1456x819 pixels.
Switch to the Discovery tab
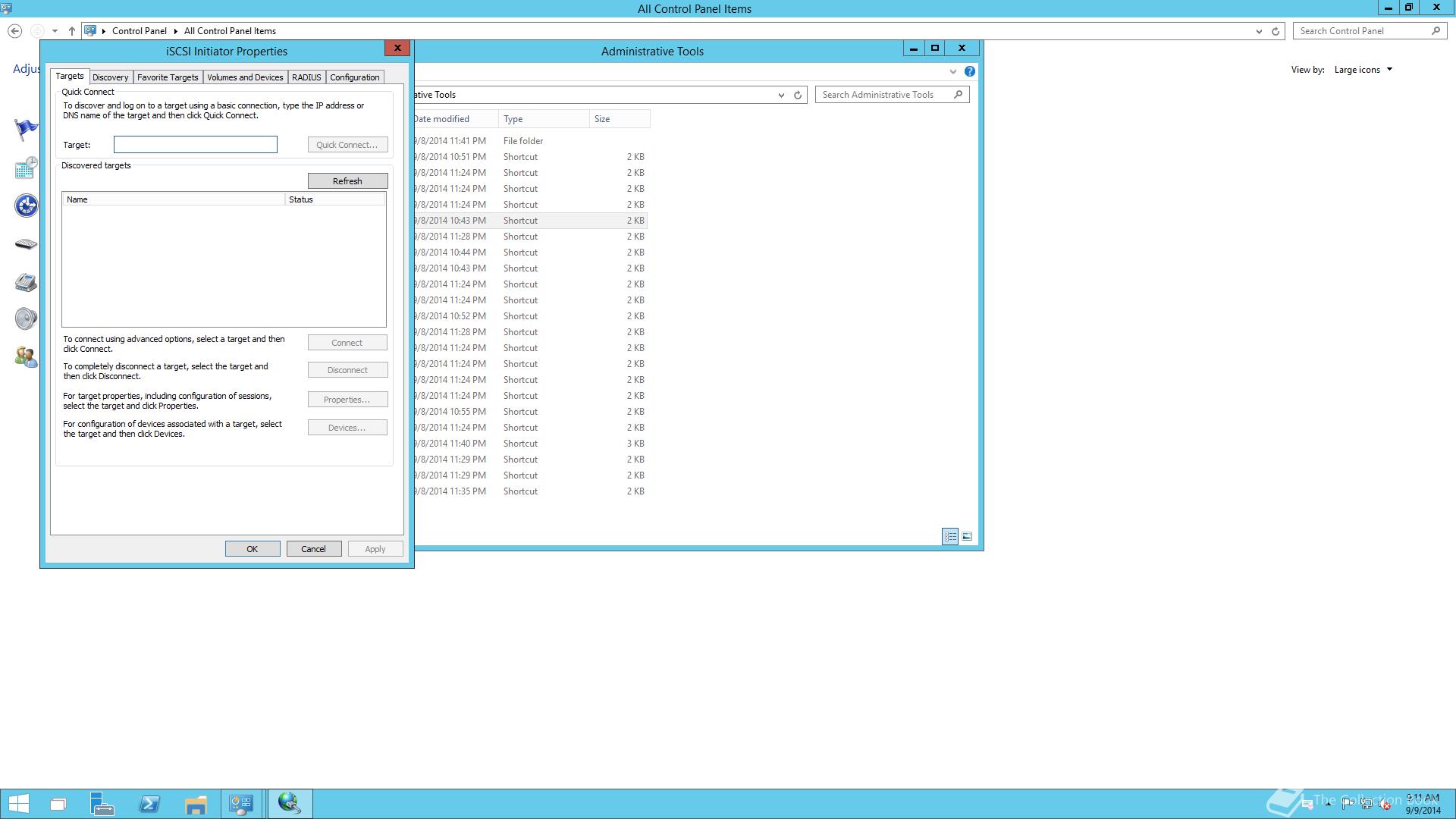click(x=111, y=77)
